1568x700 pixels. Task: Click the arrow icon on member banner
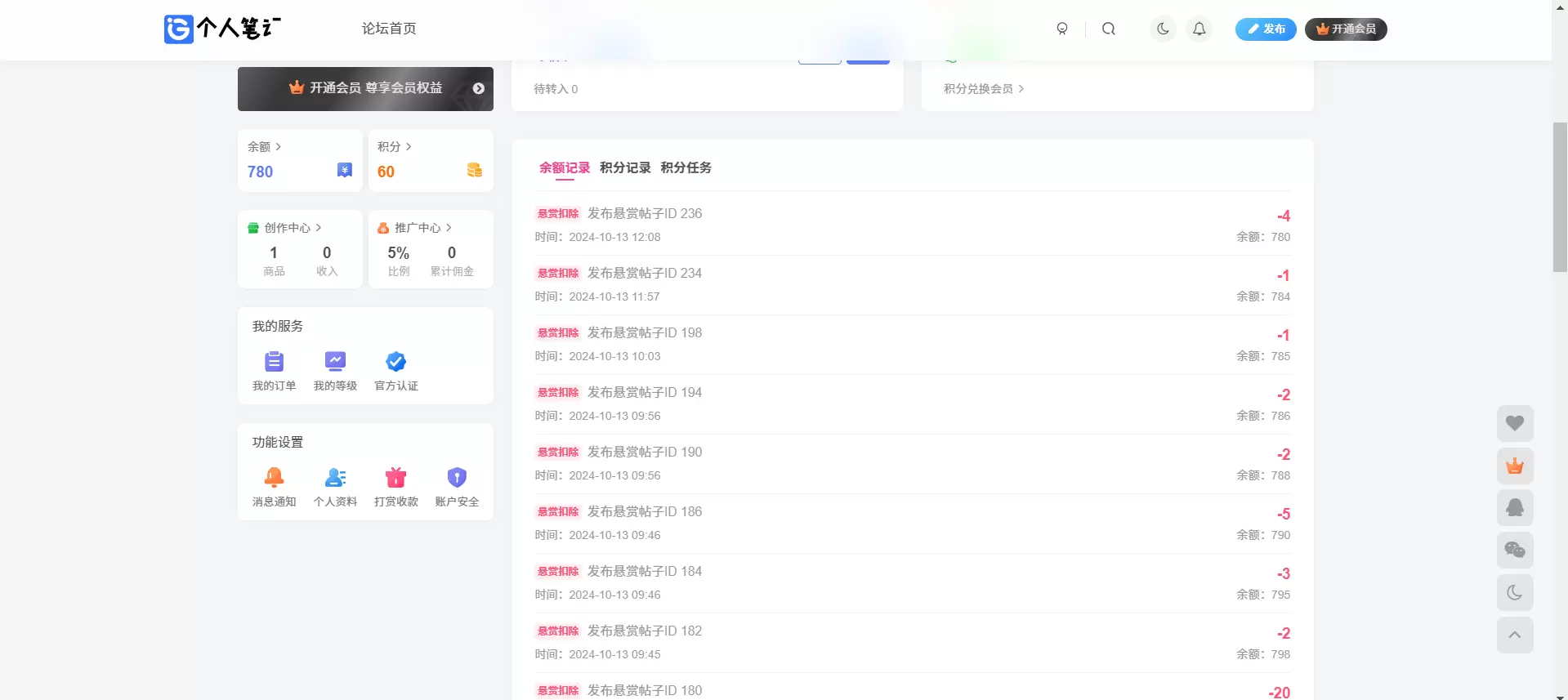coord(479,88)
